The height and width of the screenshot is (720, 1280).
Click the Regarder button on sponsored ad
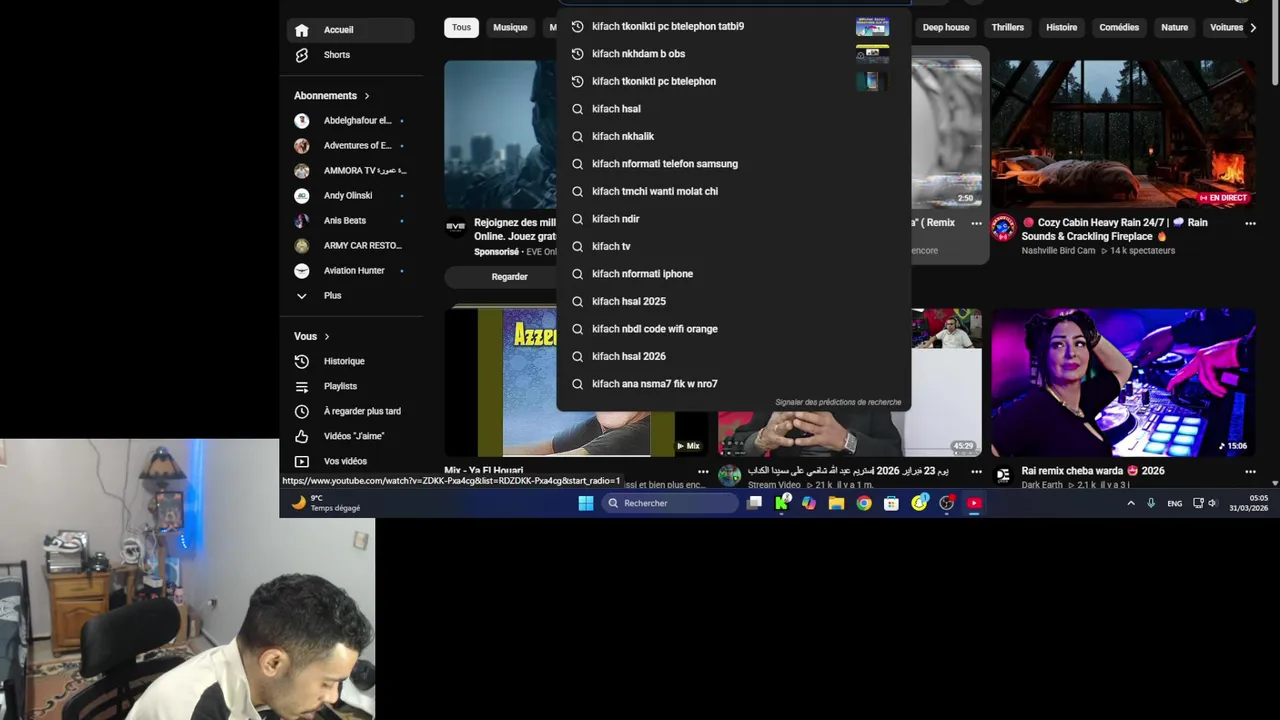click(x=509, y=277)
